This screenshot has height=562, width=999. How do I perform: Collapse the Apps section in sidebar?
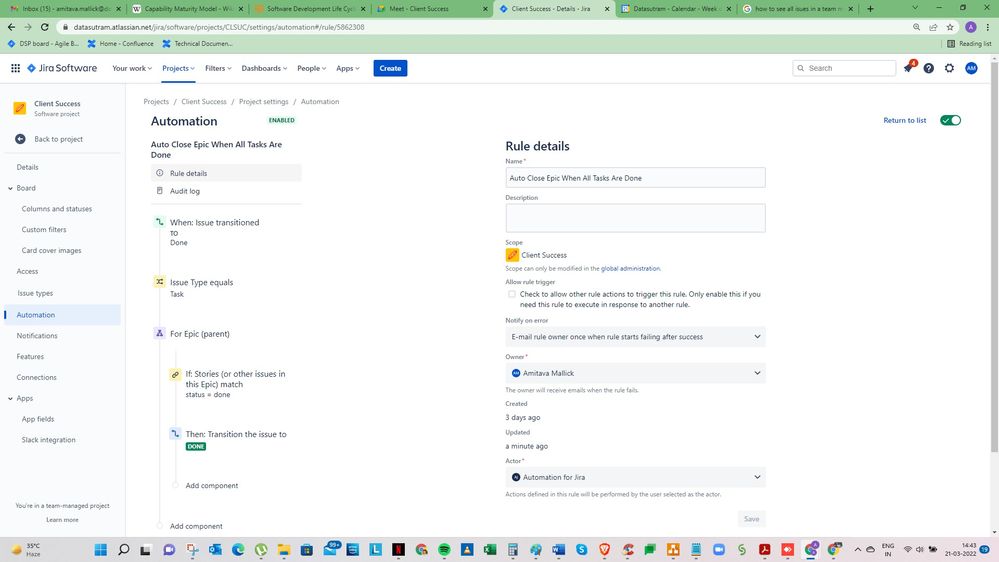(10, 398)
